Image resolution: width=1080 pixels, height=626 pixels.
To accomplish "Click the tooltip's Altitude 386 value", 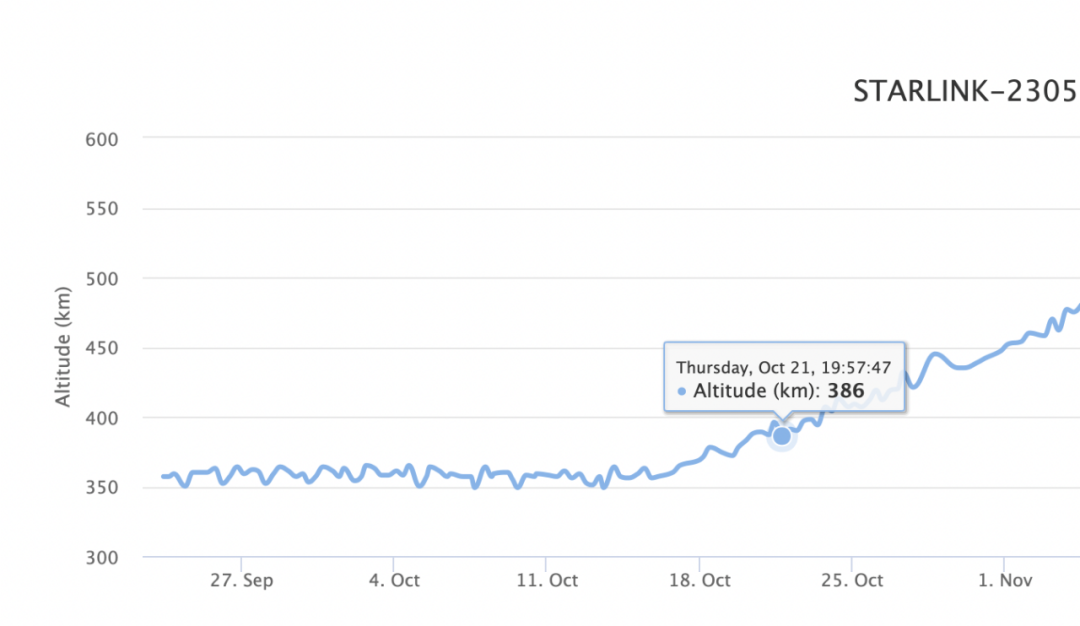I will tap(846, 390).
